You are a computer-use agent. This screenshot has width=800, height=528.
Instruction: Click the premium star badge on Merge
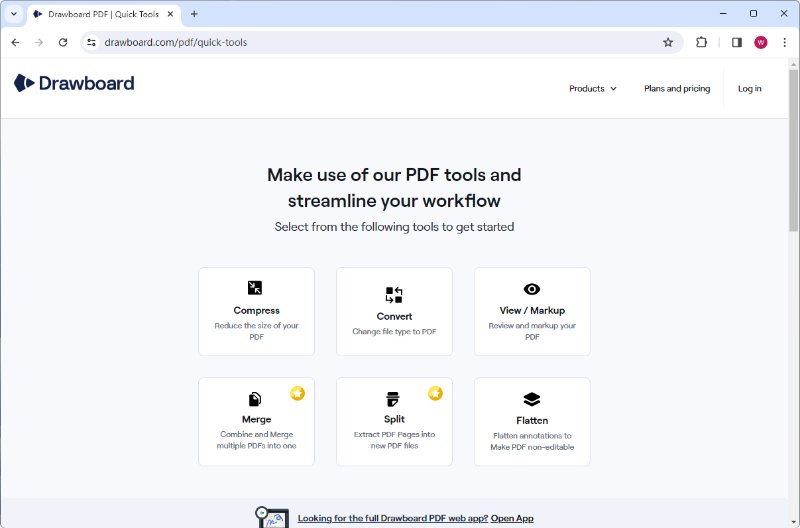297,393
